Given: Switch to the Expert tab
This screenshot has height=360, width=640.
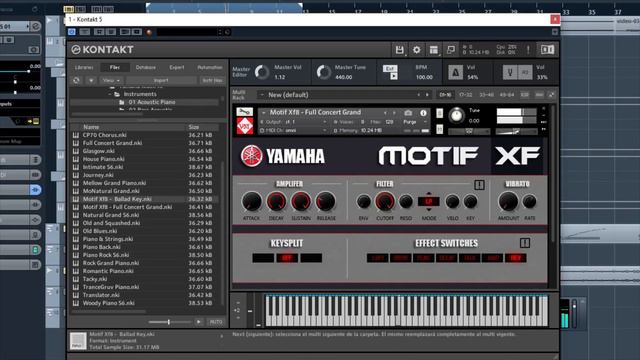Looking at the screenshot, I should (177, 67).
